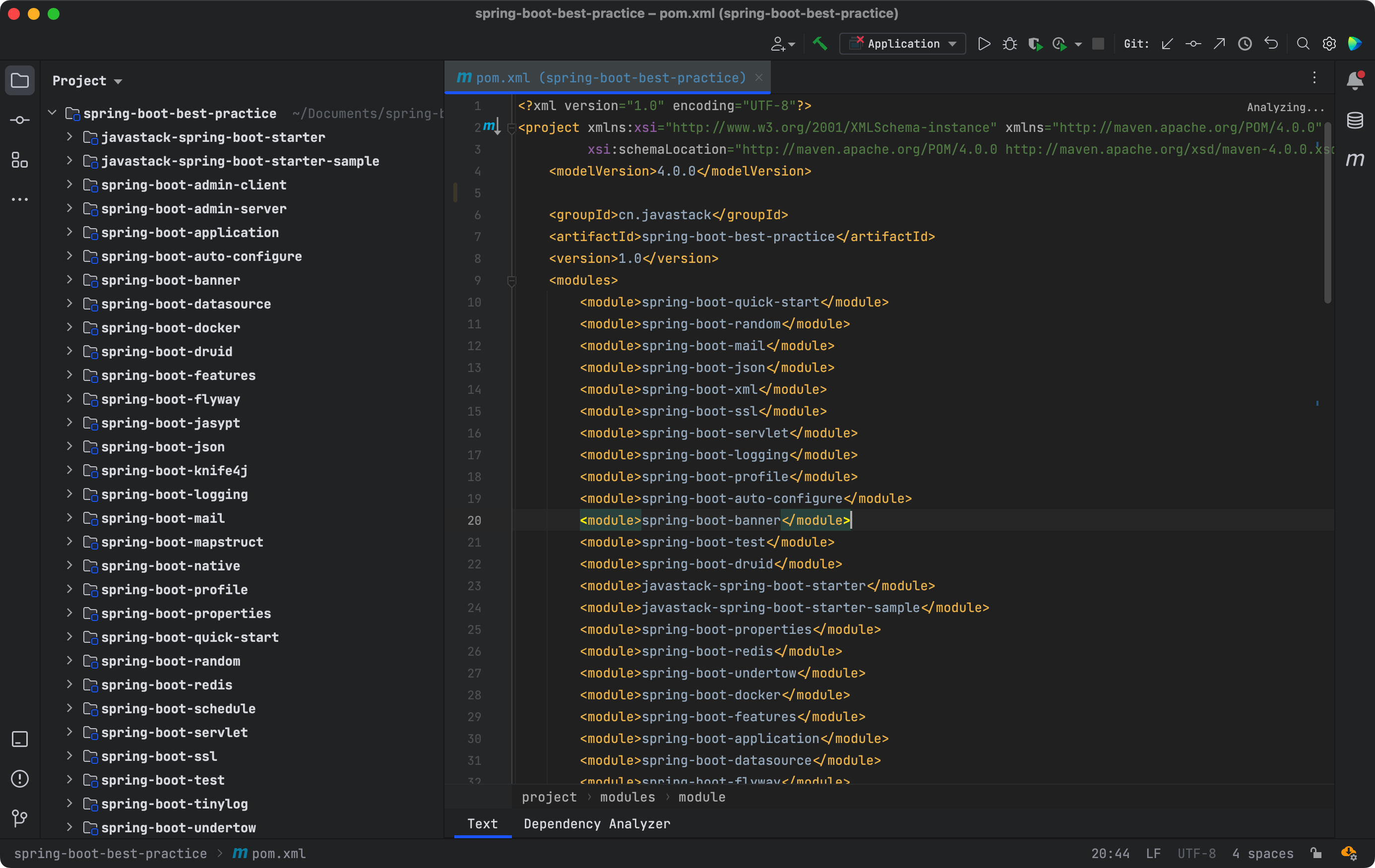This screenshot has height=868, width=1375.
Task: Show Git history clock icon
Action: pyautogui.click(x=1246, y=44)
